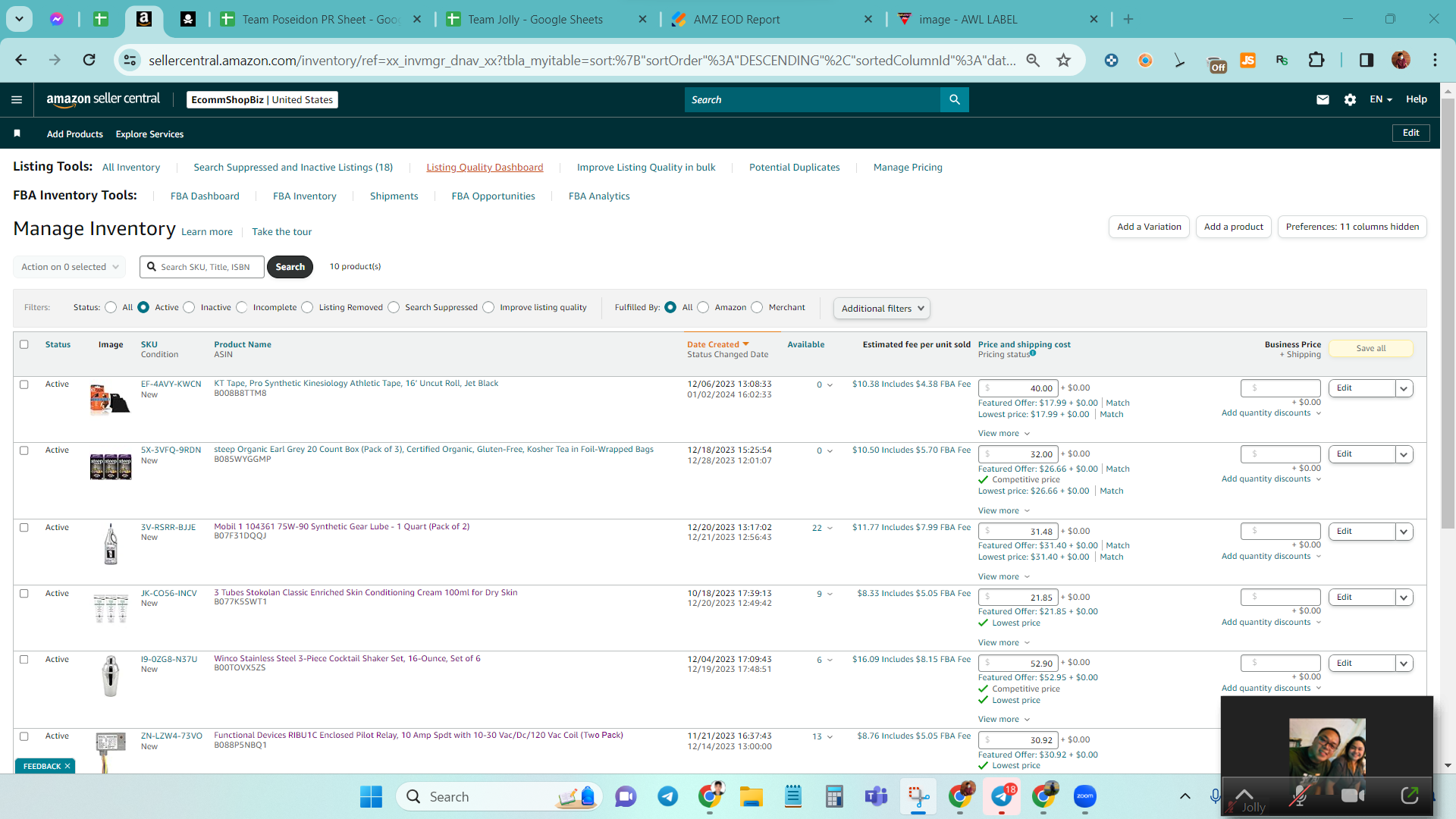The image size is (1456, 819).
Task: Click the bookmark flag icon in navigation bar
Action: tap(17, 133)
